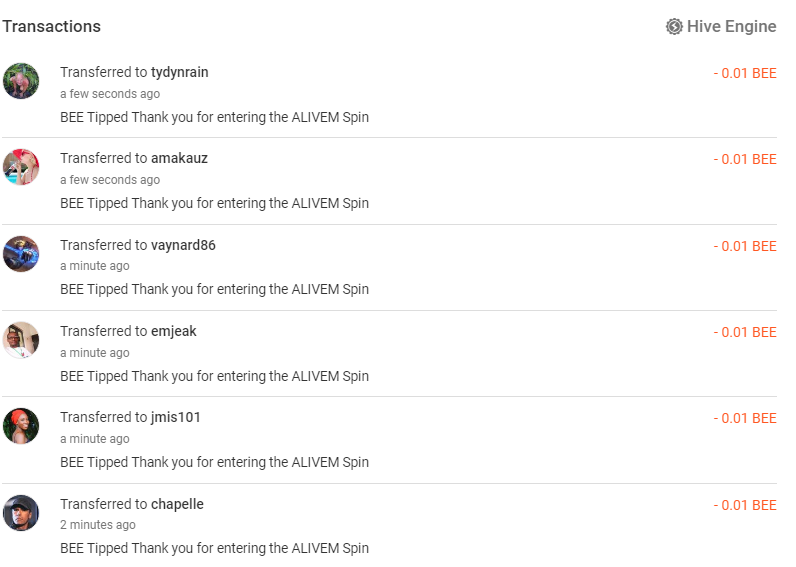
Task: Click the '2 minutes ago' timestamp for chapelle
Action: pyautogui.click(x=97, y=525)
